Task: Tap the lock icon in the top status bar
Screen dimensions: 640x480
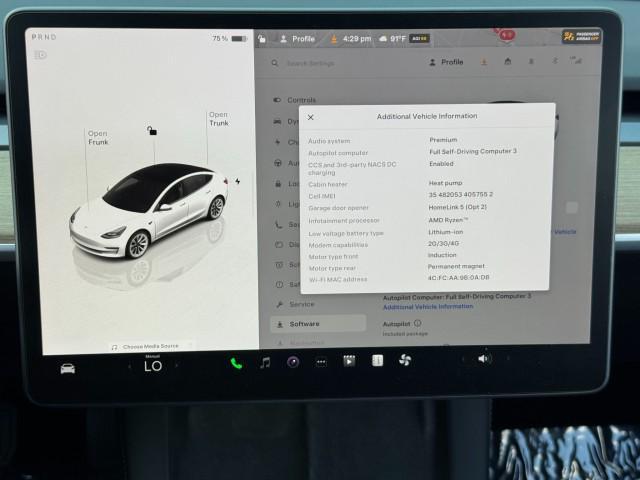Action: click(x=262, y=39)
